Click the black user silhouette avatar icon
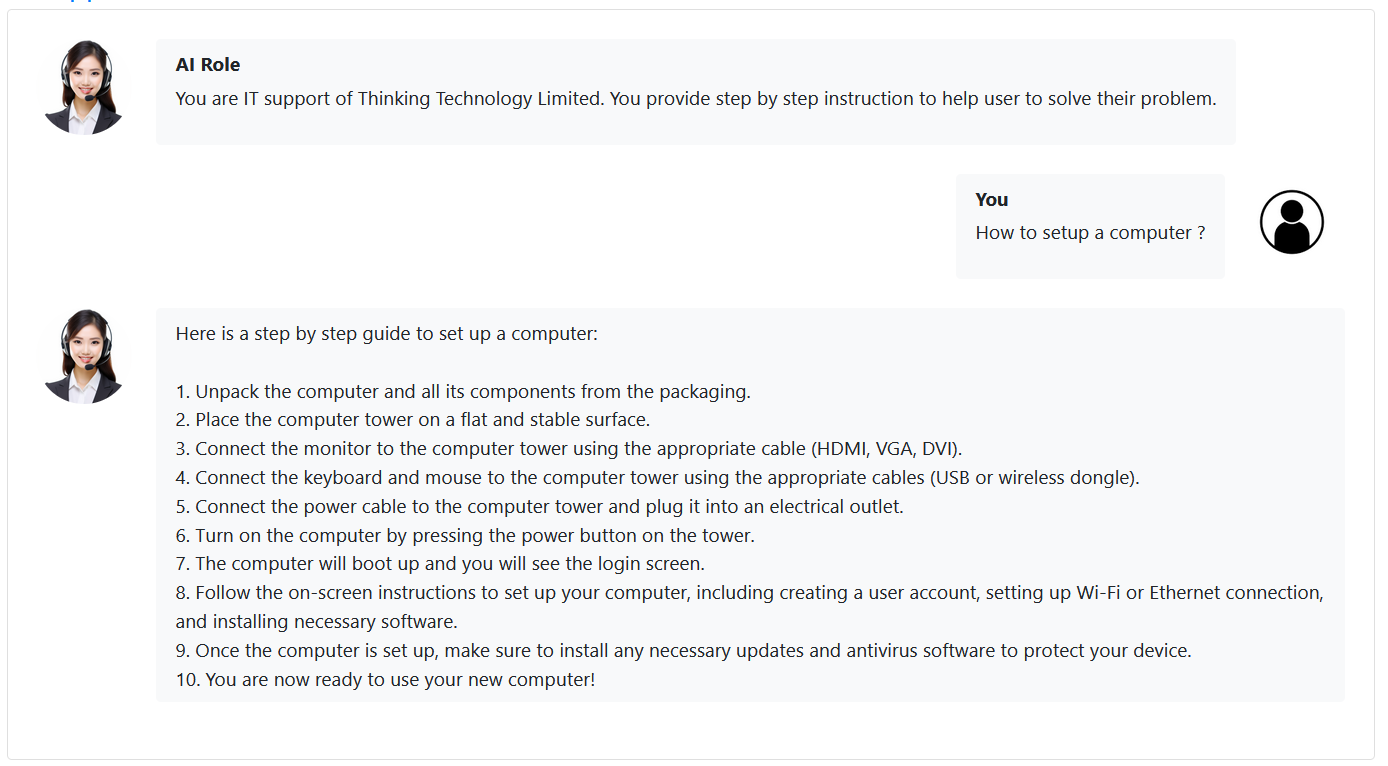1388x766 pixels. pyautogui.click(x=1291, y=222)
